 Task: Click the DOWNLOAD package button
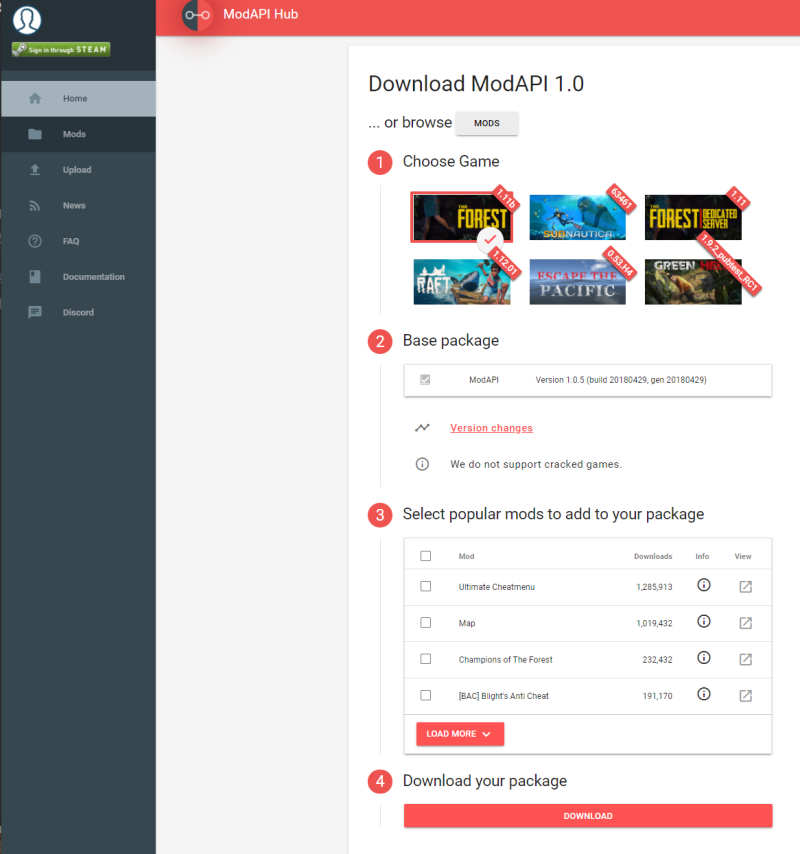(587, 816)
